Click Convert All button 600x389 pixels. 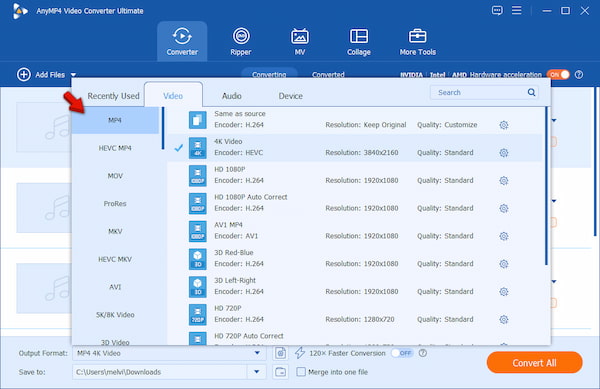pos(534,363)
